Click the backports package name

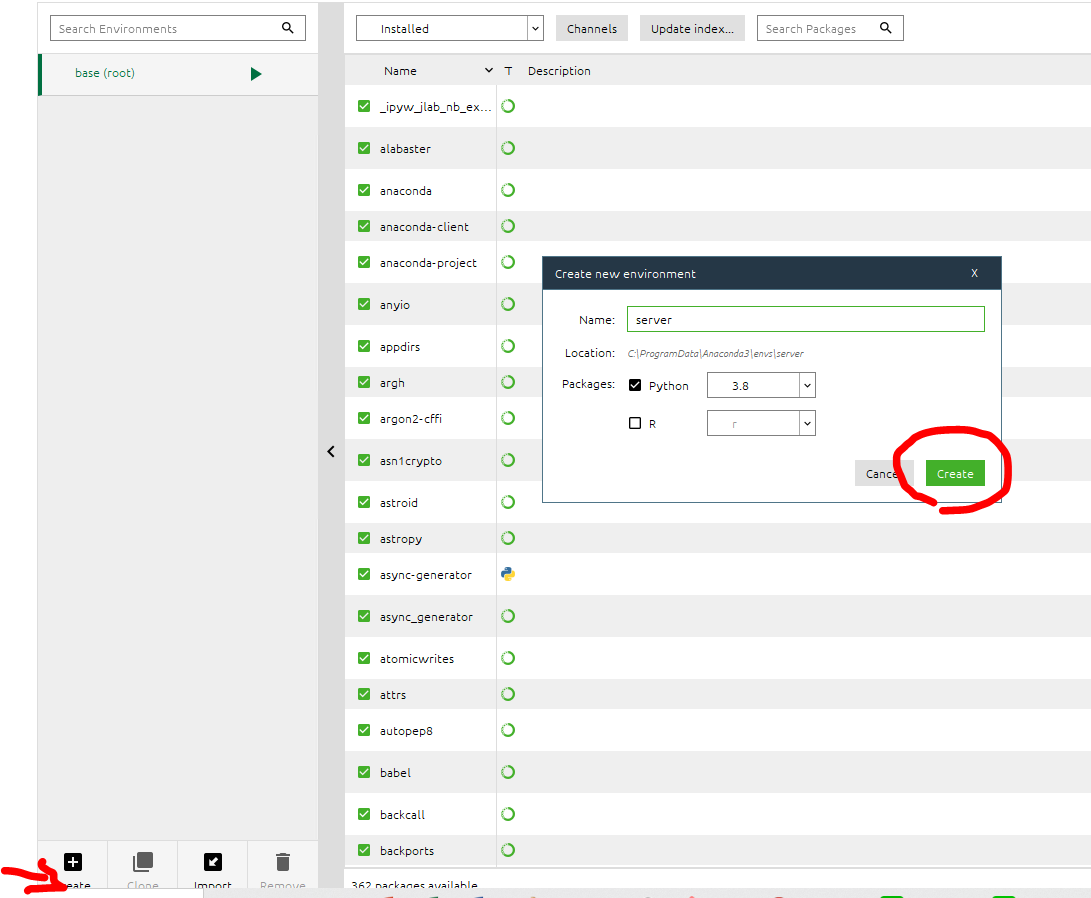(x=406, y=851)
